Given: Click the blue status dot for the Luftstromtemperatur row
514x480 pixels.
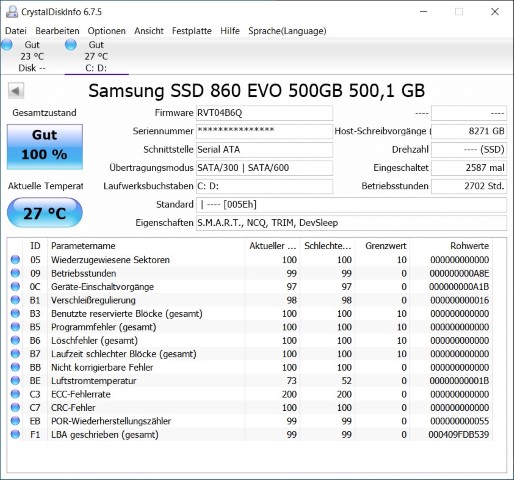Looking at the screenshot, I should [15, 381].
